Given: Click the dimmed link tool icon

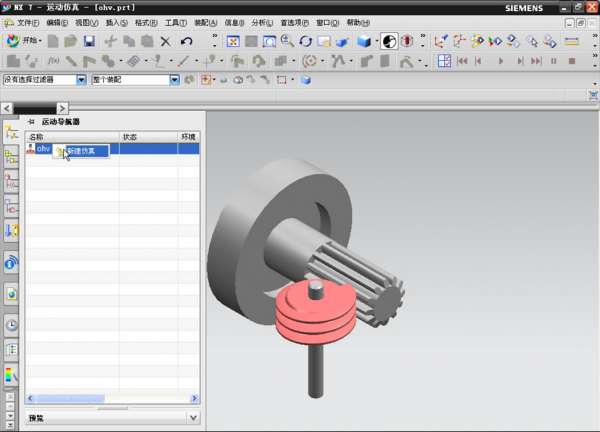Looking at the screenshot, I should click(70, 61).
